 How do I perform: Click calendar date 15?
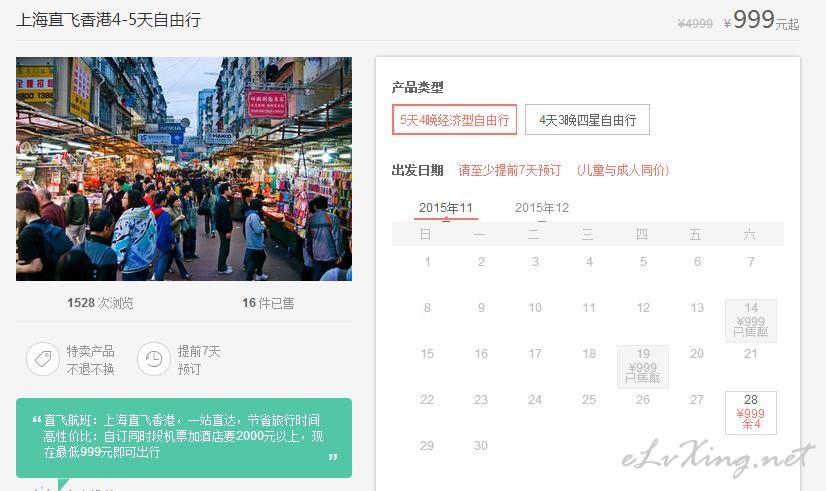coord(427,353)
